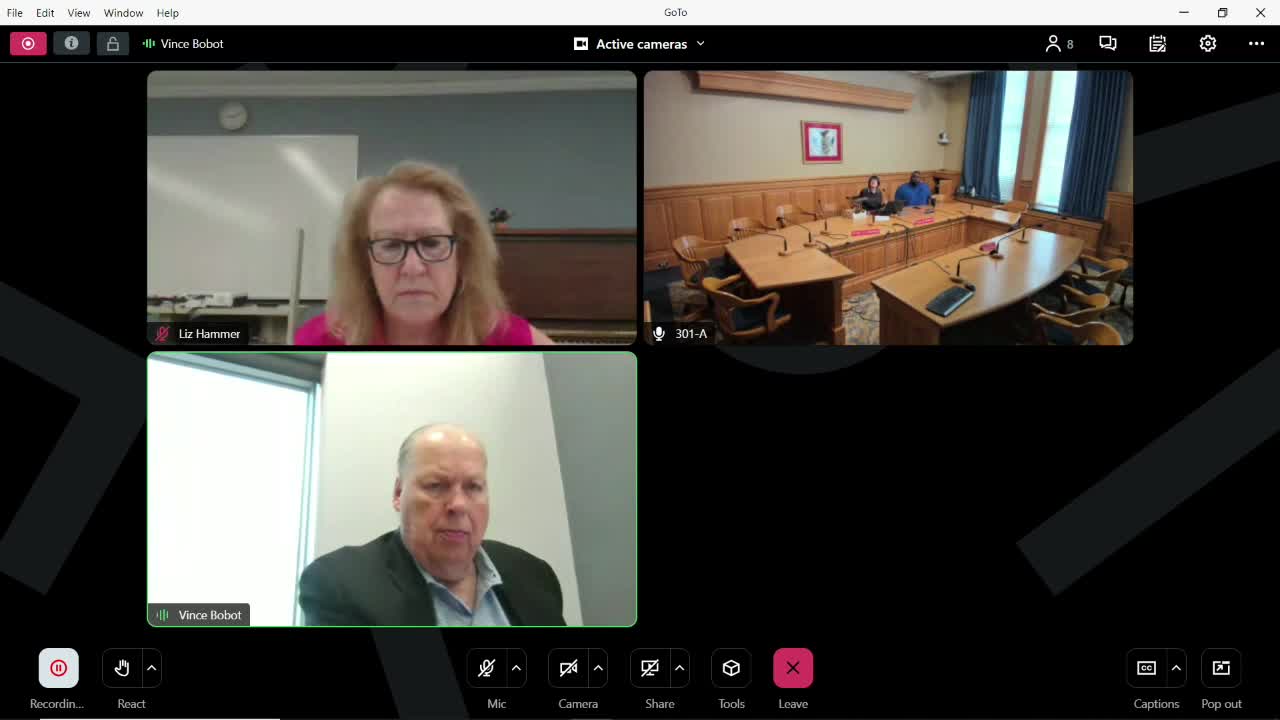The height and width of the screenshot is (720, 1280).
Task: Open the Edit menu
Action: [x=45, y=13]
